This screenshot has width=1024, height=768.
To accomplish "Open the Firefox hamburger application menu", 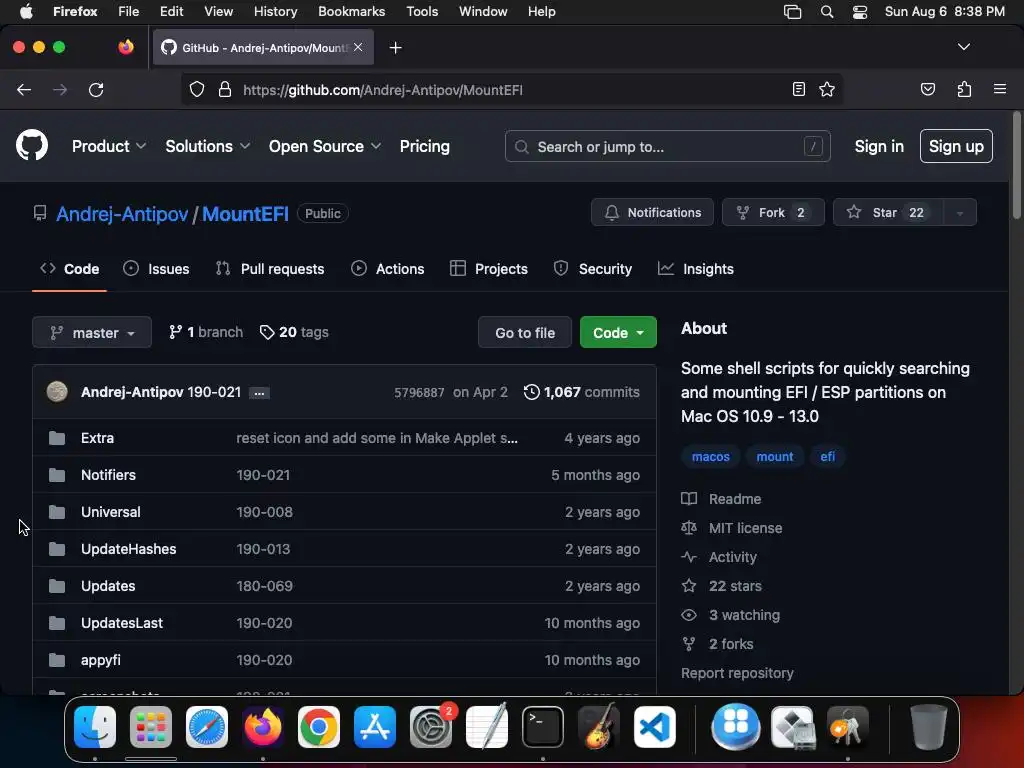I will click(x=999, y=89).
